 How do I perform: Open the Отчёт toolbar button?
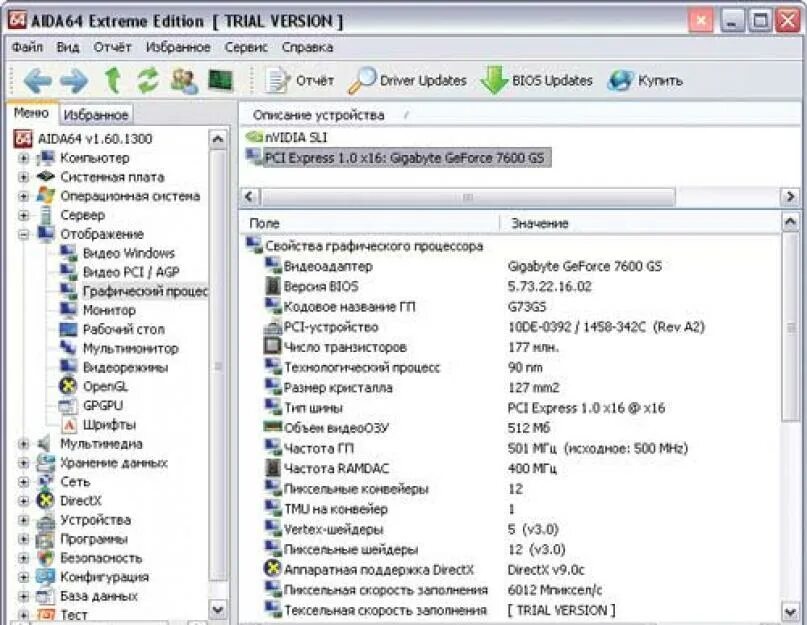pyautogui.click(x=300, y=81)
